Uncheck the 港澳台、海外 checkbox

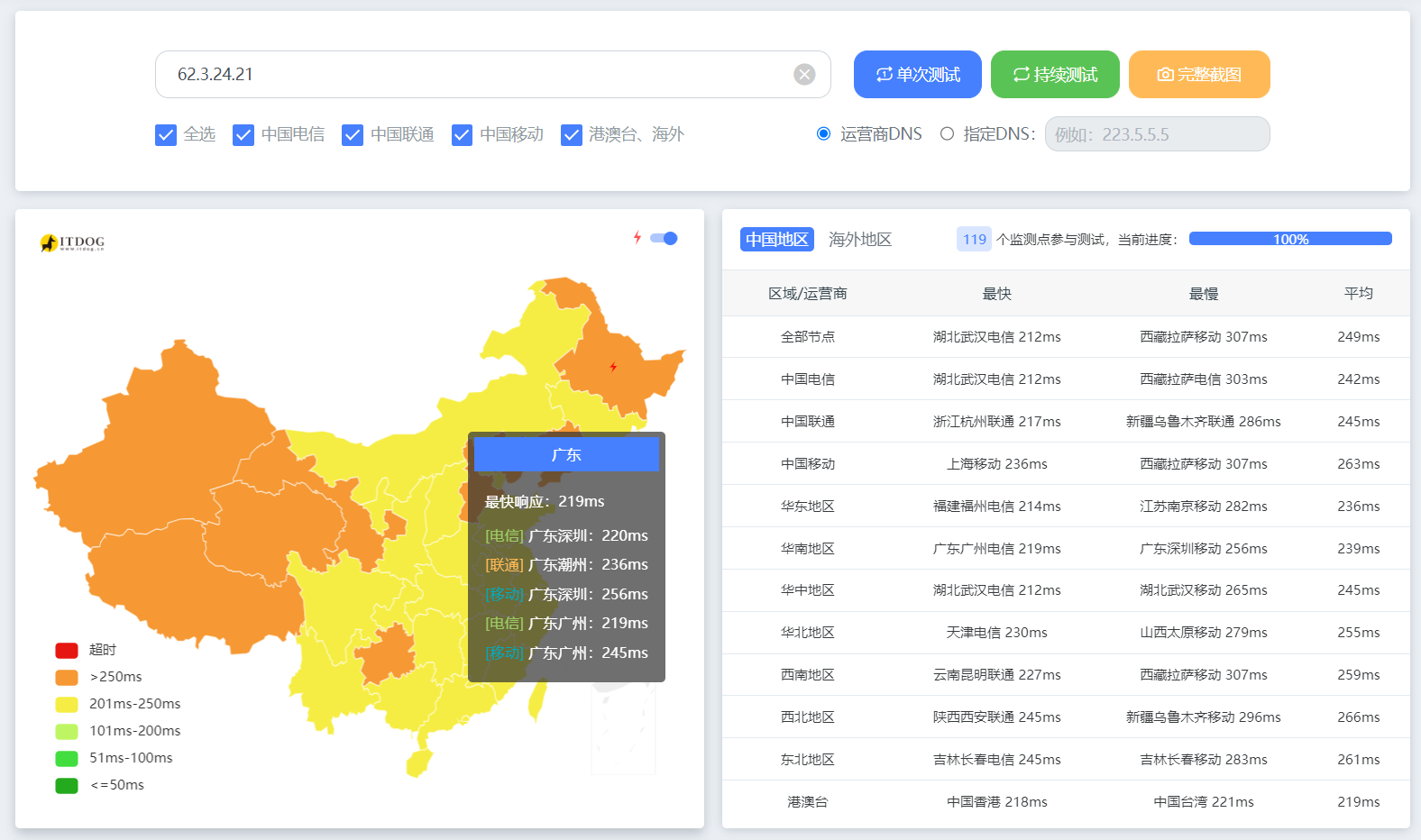pyautogui.click(x=572, y=135)
